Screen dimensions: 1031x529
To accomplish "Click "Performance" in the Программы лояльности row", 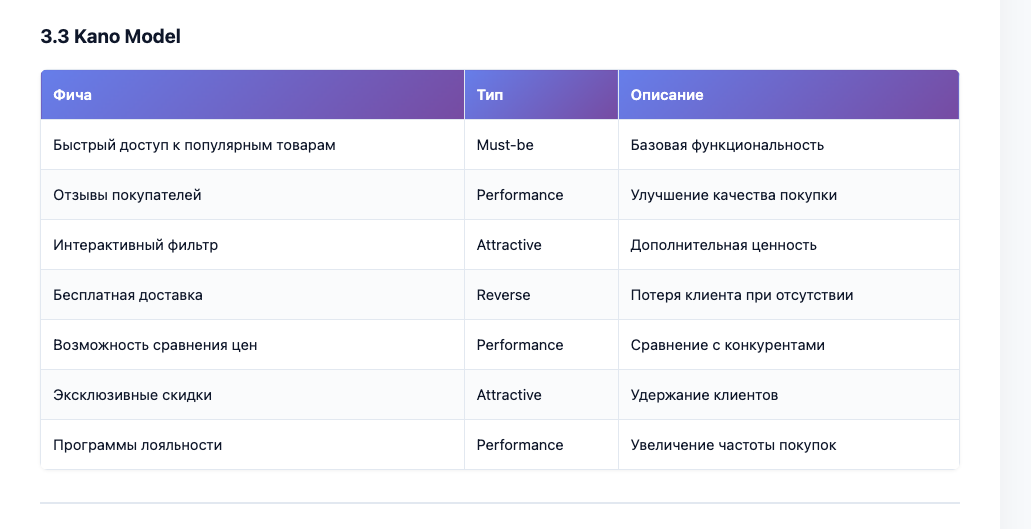I will [541, 444].
